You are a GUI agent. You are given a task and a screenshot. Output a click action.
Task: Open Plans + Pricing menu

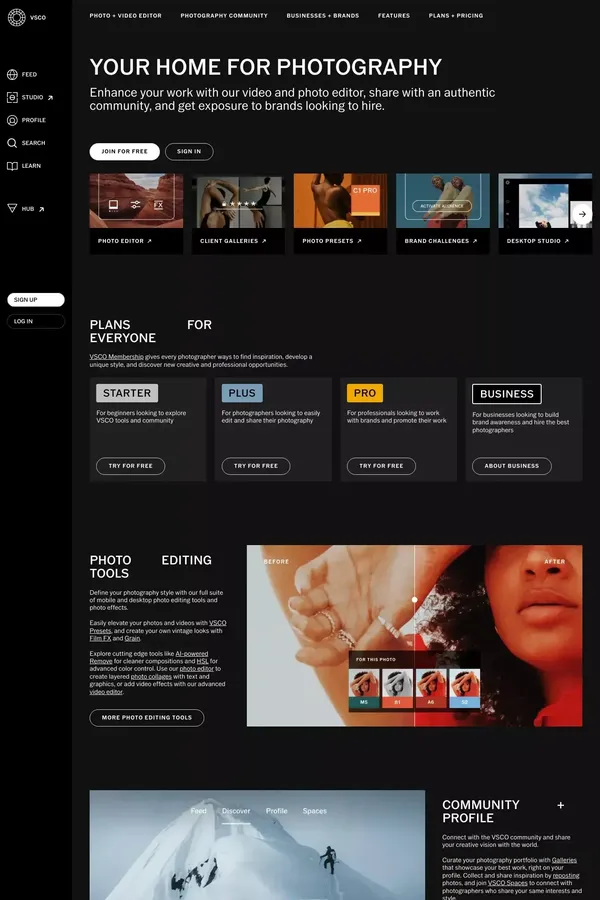[x=456, y=15]
